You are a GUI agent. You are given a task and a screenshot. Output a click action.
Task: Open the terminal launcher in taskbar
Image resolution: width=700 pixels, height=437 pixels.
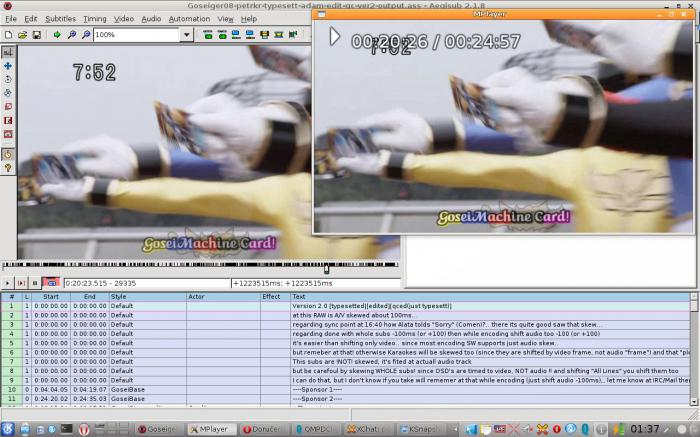67,429
